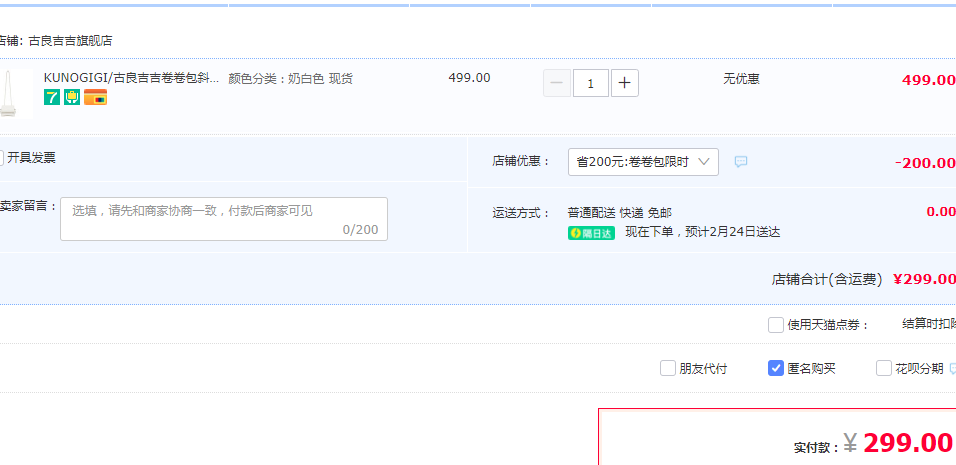Click the 0.00 shipping fee amount
This screenshot has width=956, height=465.
pyautogui.click(x=941, y=211)
